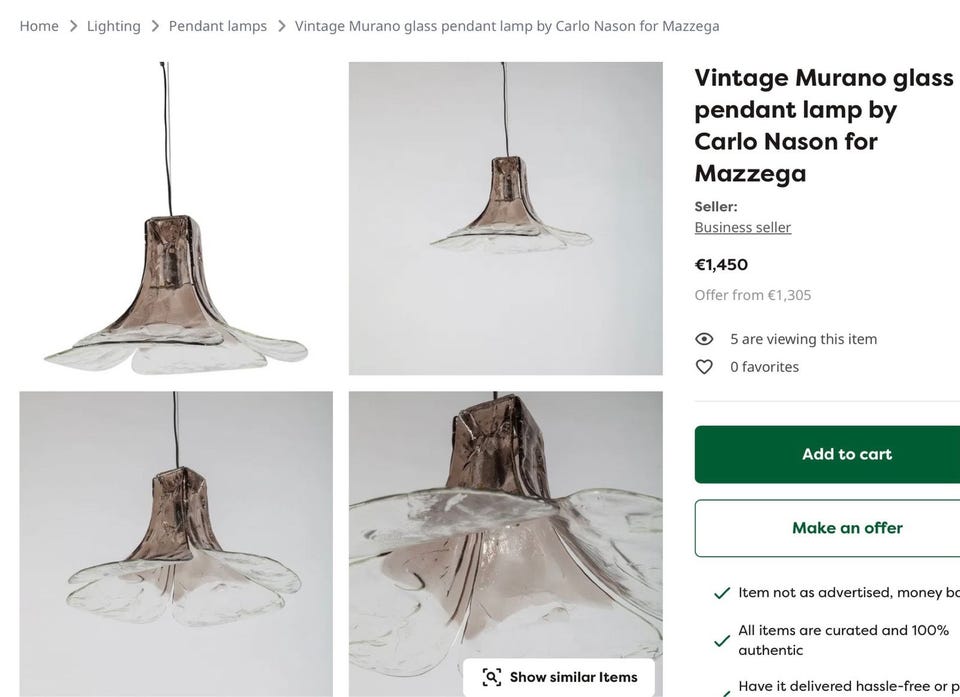Click checkmark beside money back guarantee
960x697 pixels.
[x=721, y=593]
